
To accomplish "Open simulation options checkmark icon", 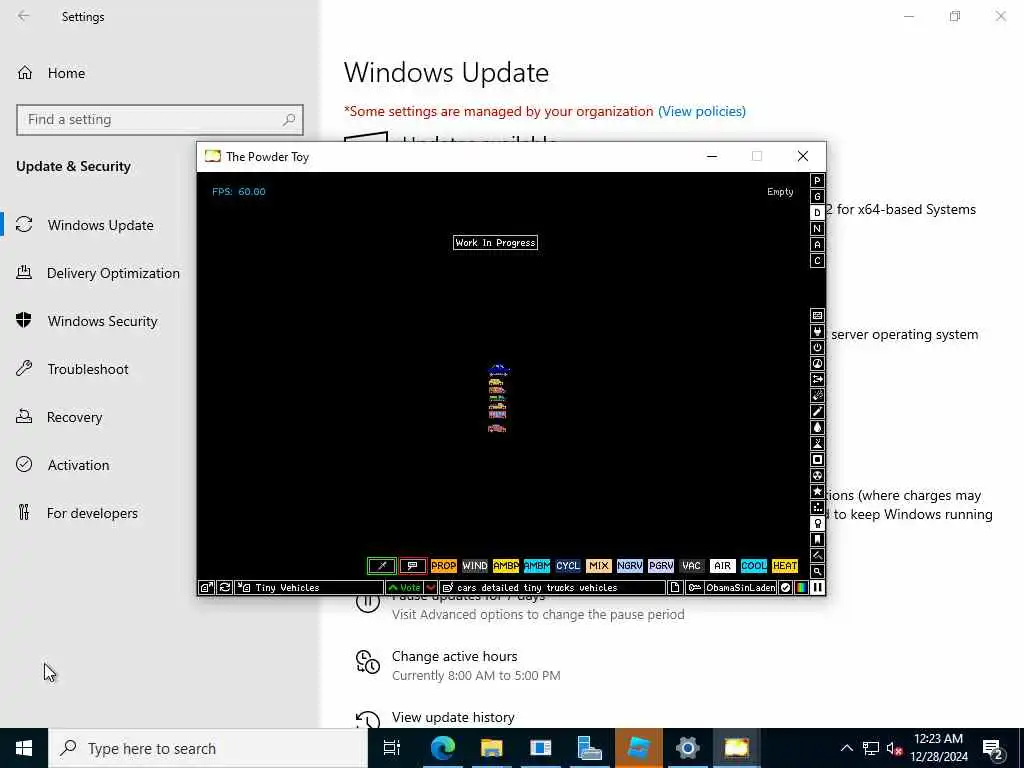I will click(786, 588).
